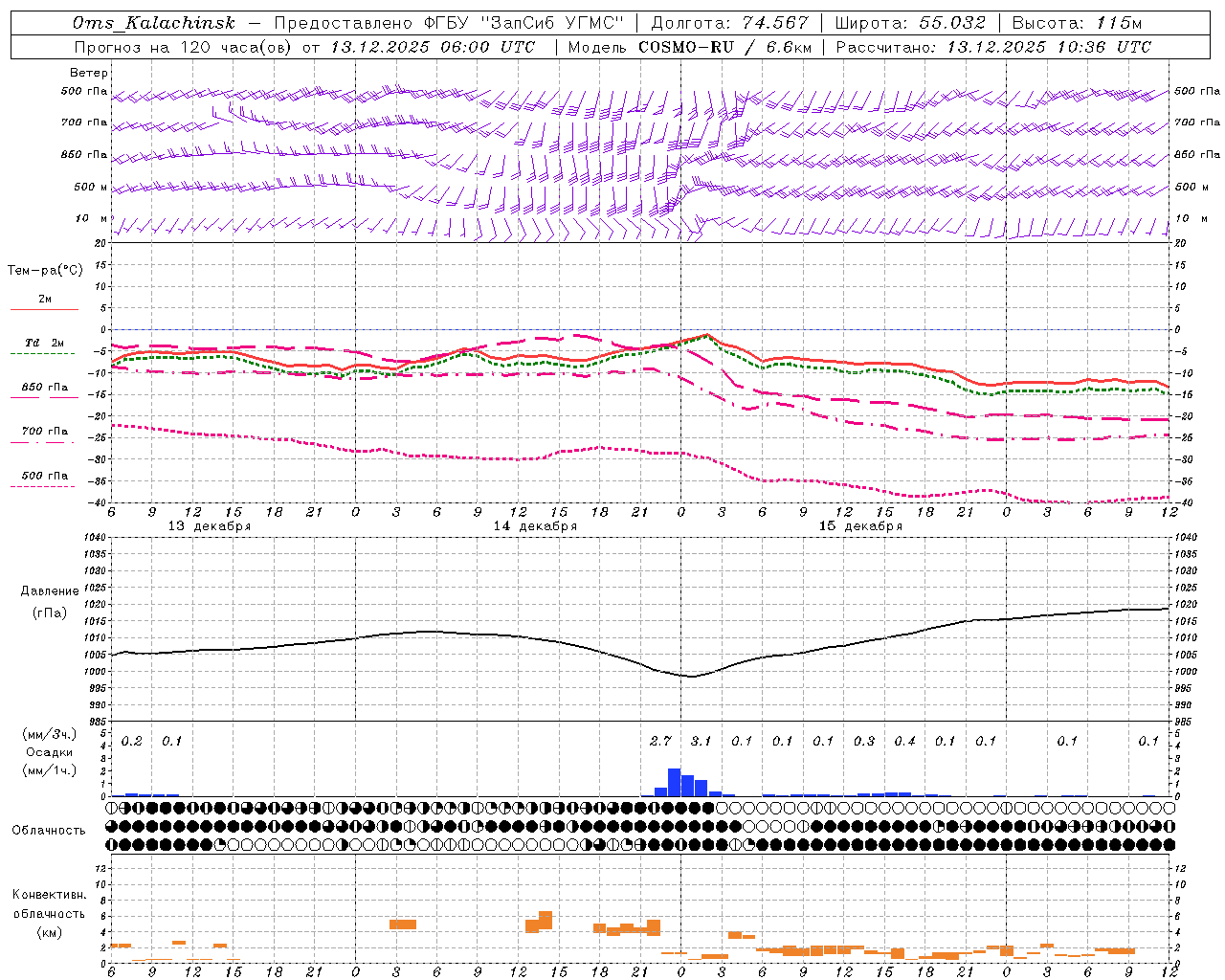Click the latitude value Широта: 55.032
This screenshot has height=980, width=1225.
(910, 23)
